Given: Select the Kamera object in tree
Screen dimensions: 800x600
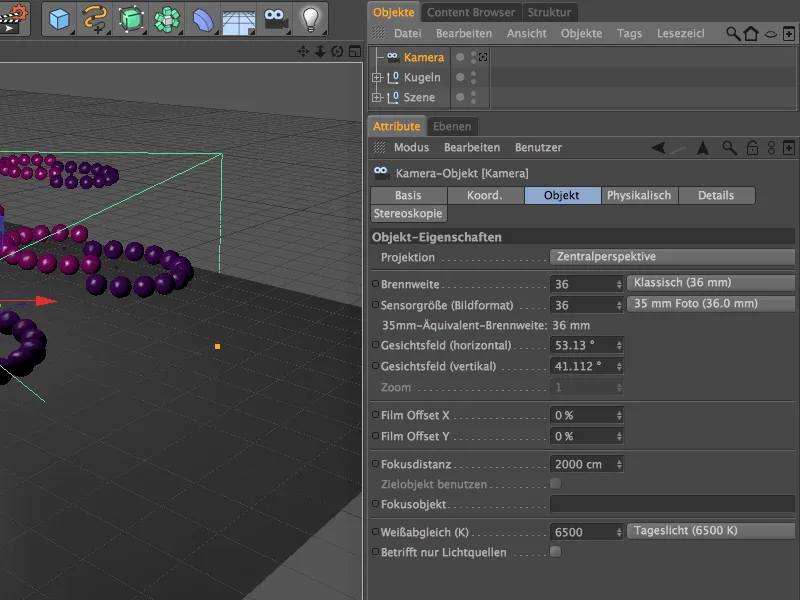Looking at the screenshot, I should pyautogui.click(x=423, y=58).
